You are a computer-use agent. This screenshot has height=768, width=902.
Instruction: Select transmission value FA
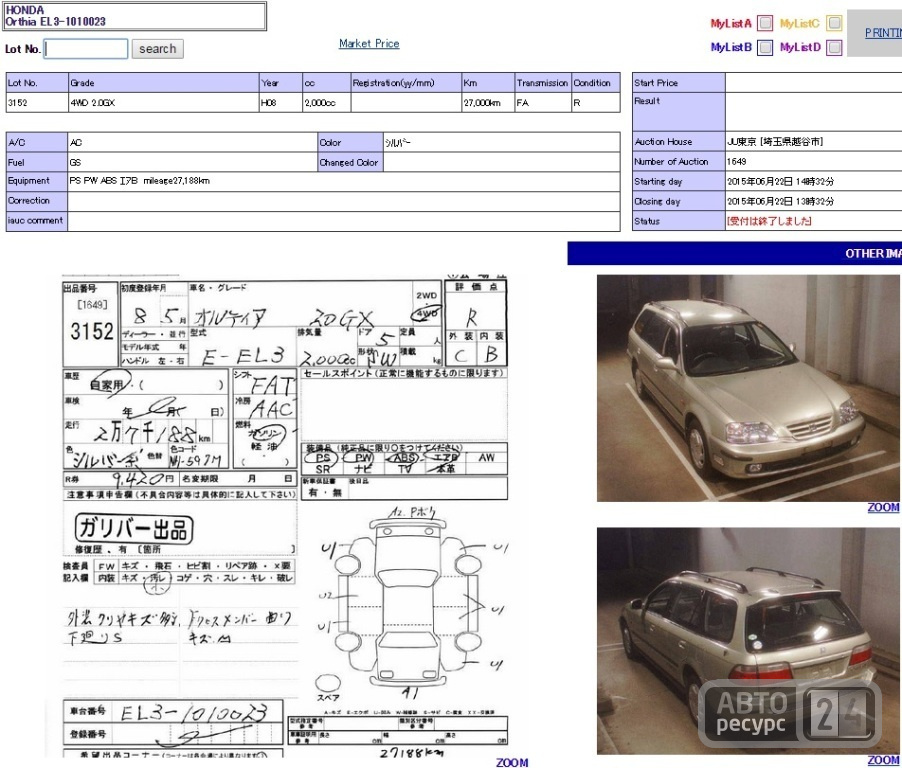tap(522, 102)
